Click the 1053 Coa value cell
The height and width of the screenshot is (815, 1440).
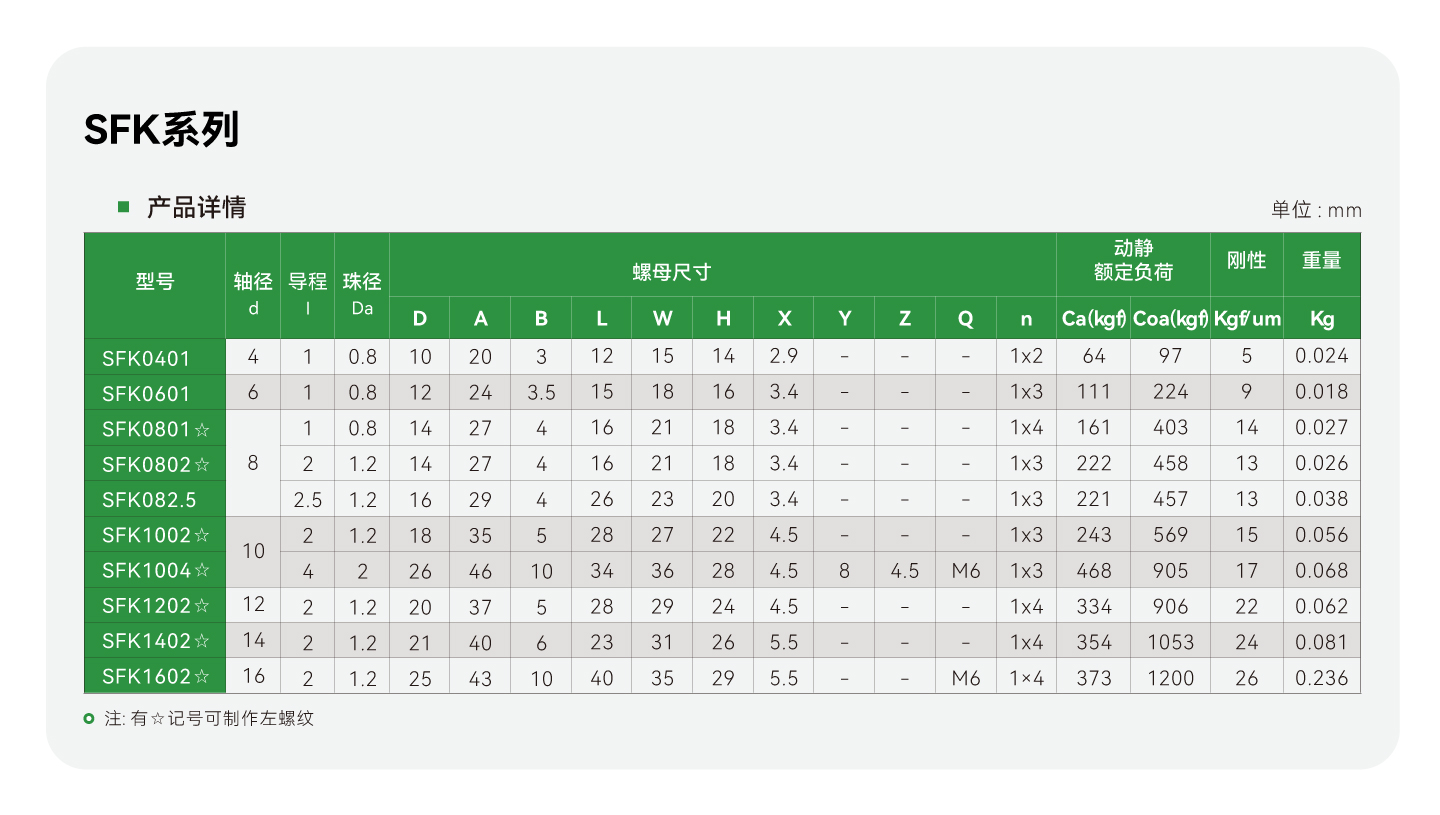[x=1170, y=642]
